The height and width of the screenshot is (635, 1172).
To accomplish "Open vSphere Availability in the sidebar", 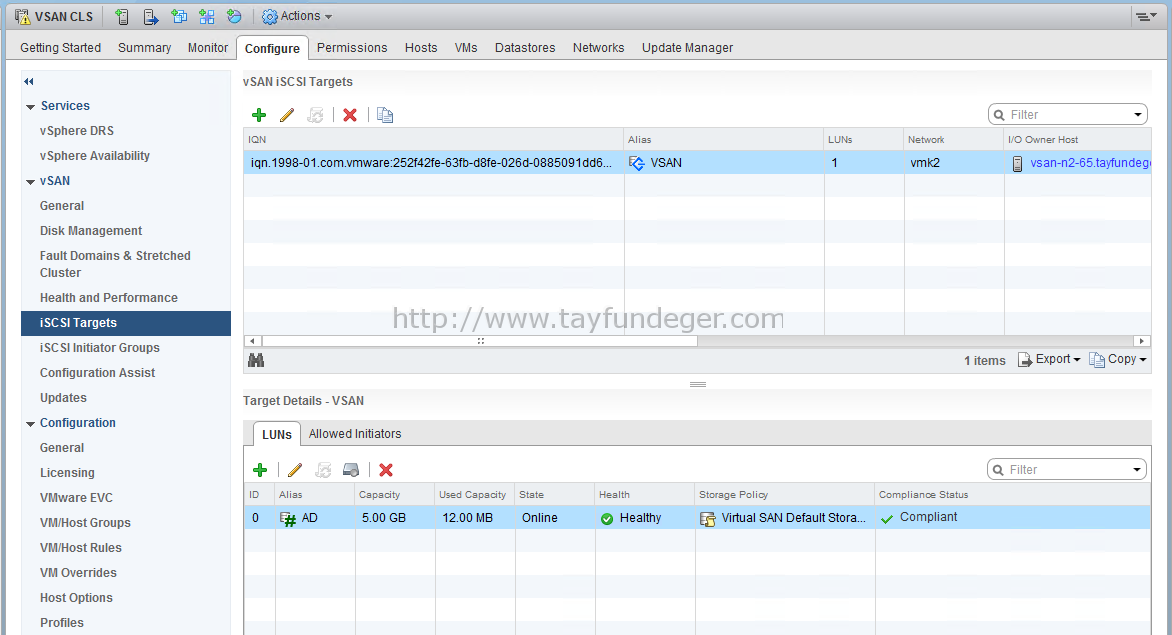I will point(95,155).
